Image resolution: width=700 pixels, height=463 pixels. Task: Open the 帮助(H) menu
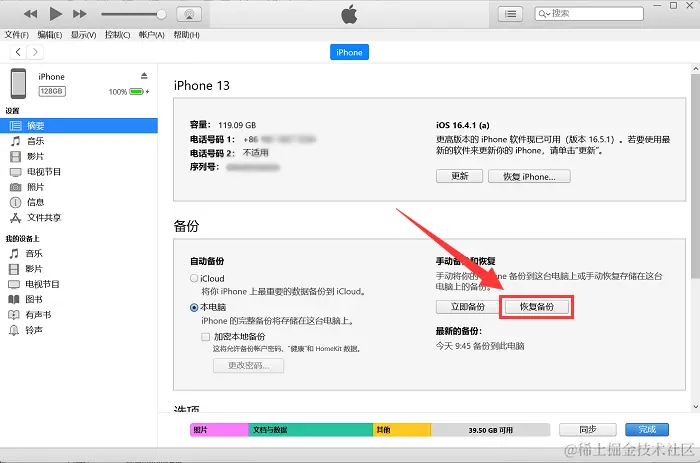[186, 35]
